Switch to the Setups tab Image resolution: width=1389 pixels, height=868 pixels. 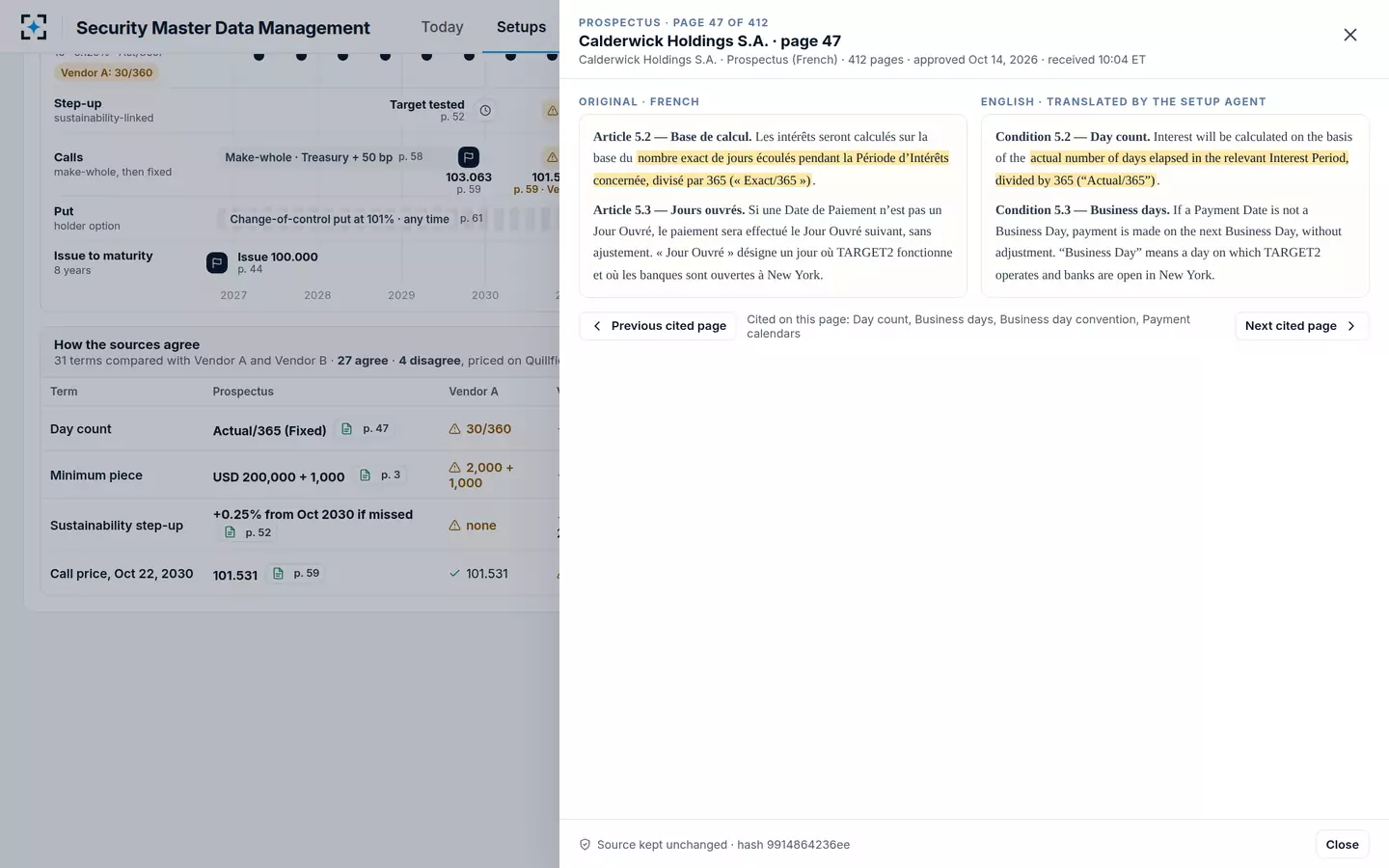tap(521, 27)
